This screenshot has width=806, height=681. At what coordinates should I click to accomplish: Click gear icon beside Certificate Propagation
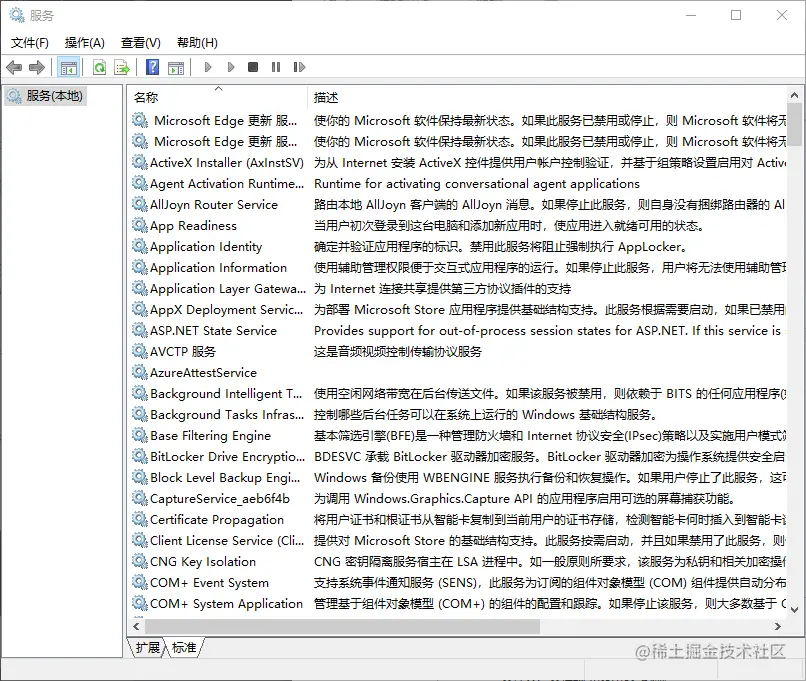click(x=140, y=519)
